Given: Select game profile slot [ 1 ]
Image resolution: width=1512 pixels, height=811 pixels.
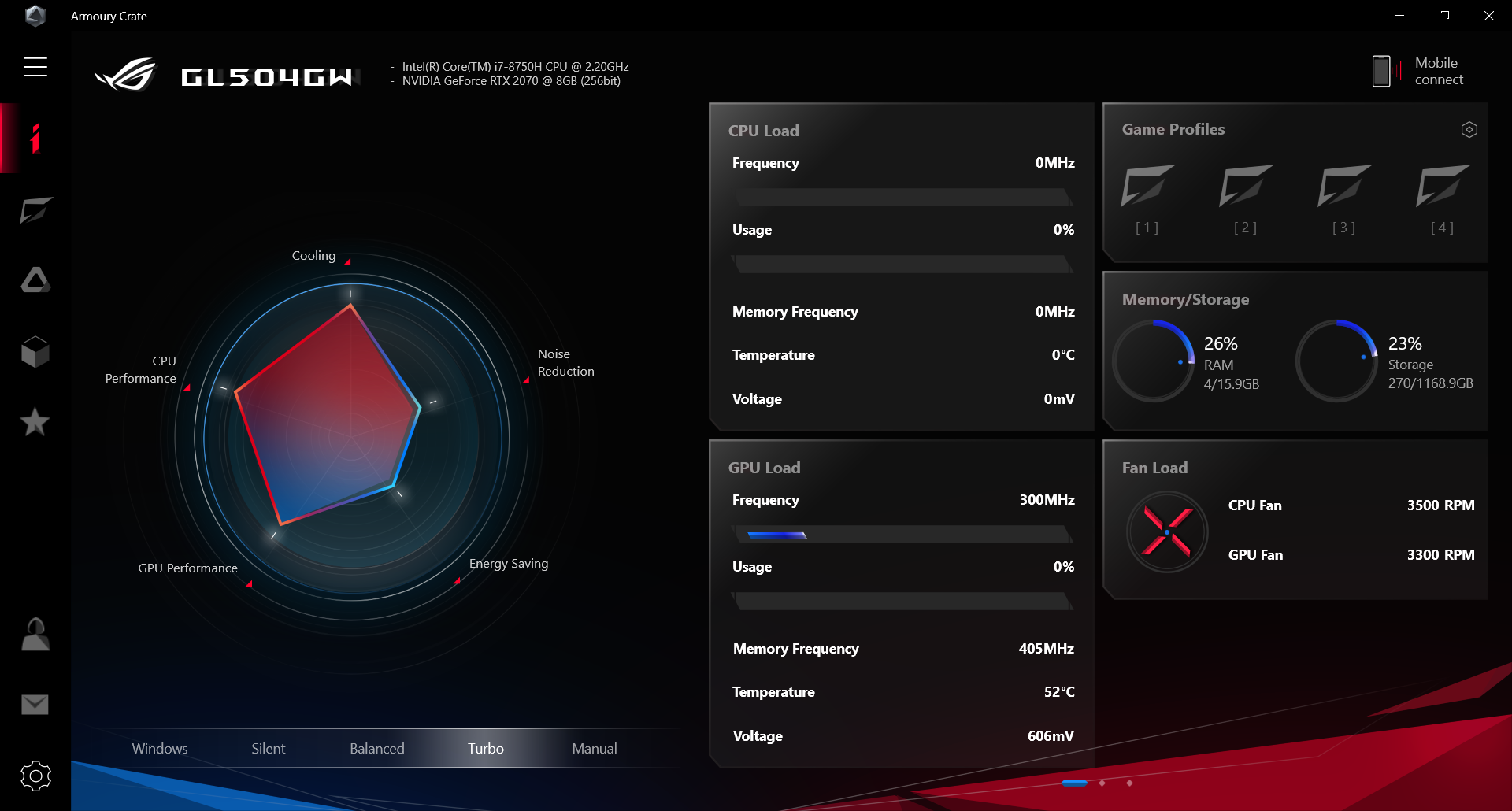Looking at the screenshot, I should click(x=1147, y=199).
